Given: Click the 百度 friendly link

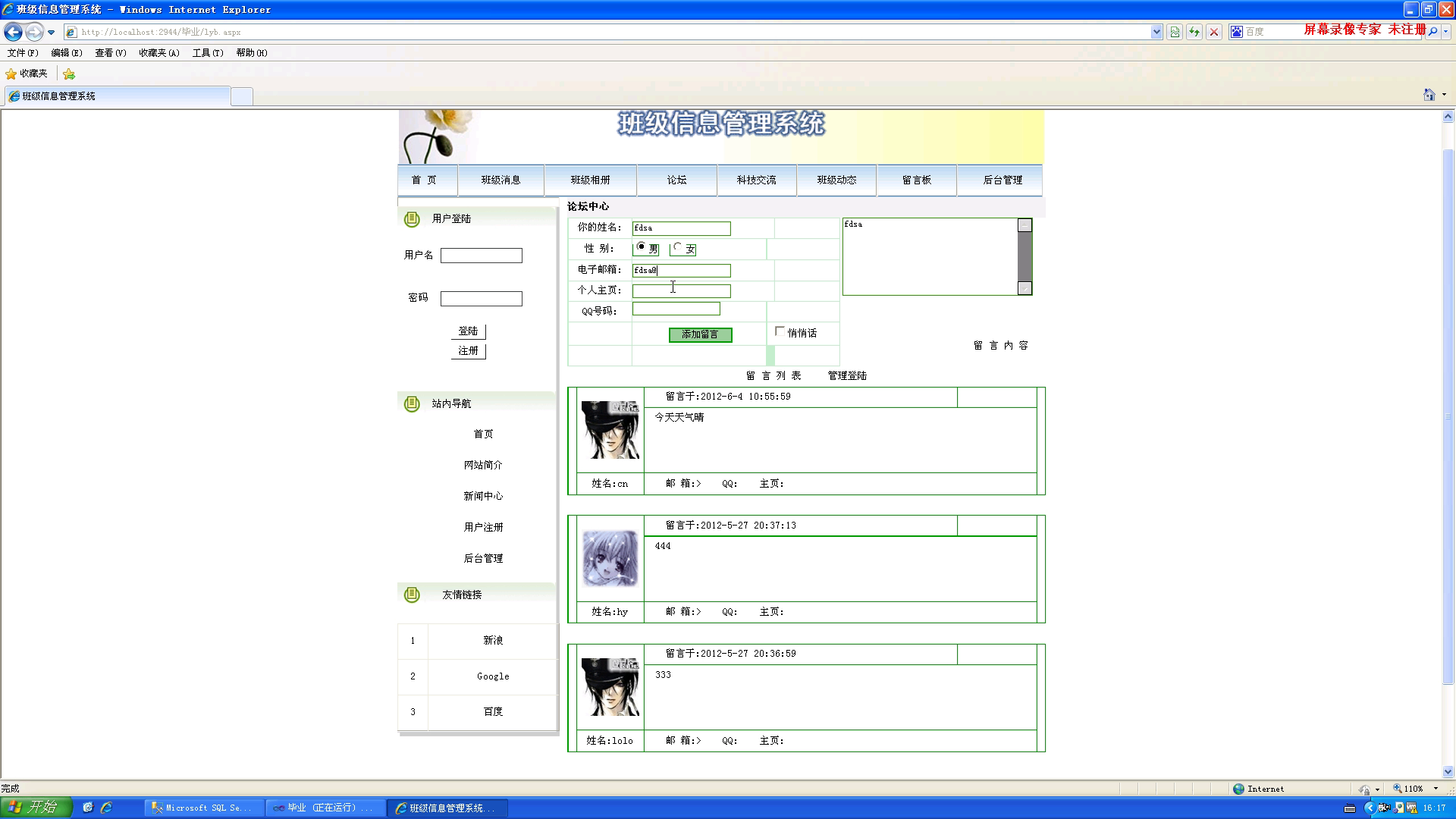Looking at the screenshot, I should tap(493, 712).
